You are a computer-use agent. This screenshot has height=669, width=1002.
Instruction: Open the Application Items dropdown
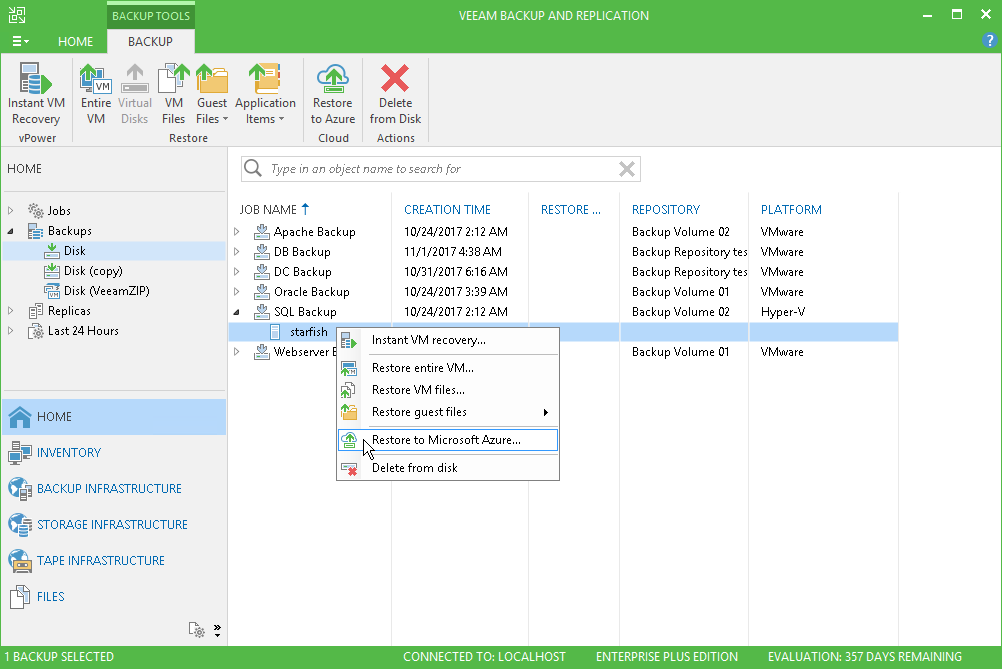tap(265, 92)
